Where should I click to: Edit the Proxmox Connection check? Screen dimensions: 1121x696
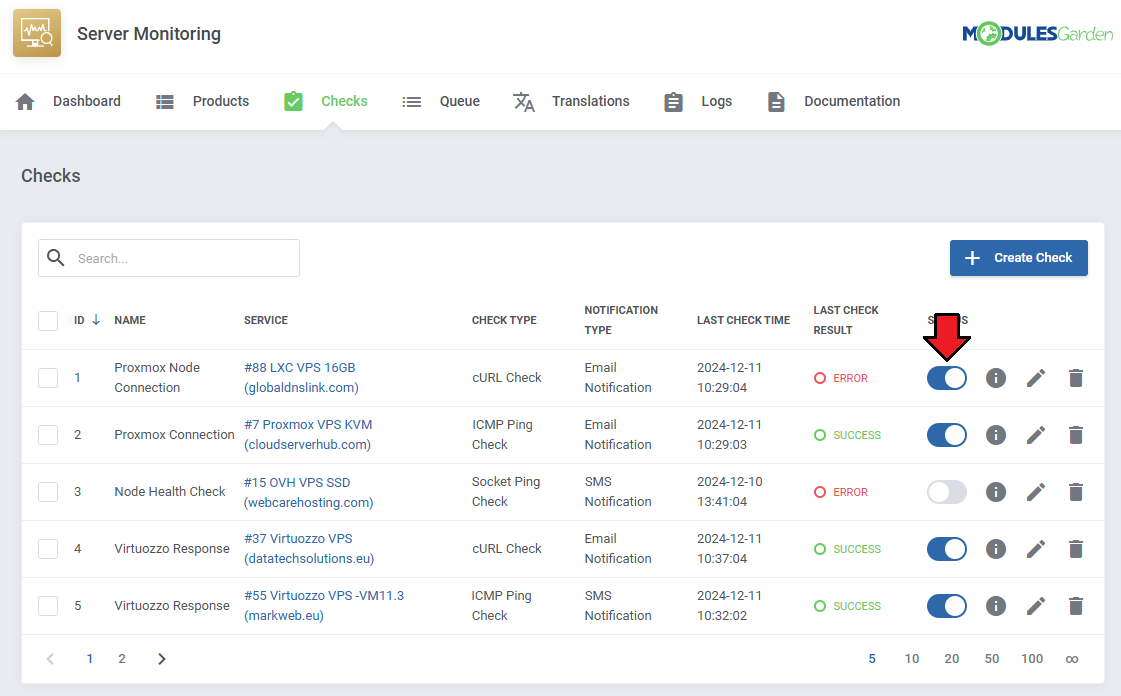(x=1036, y=435)
